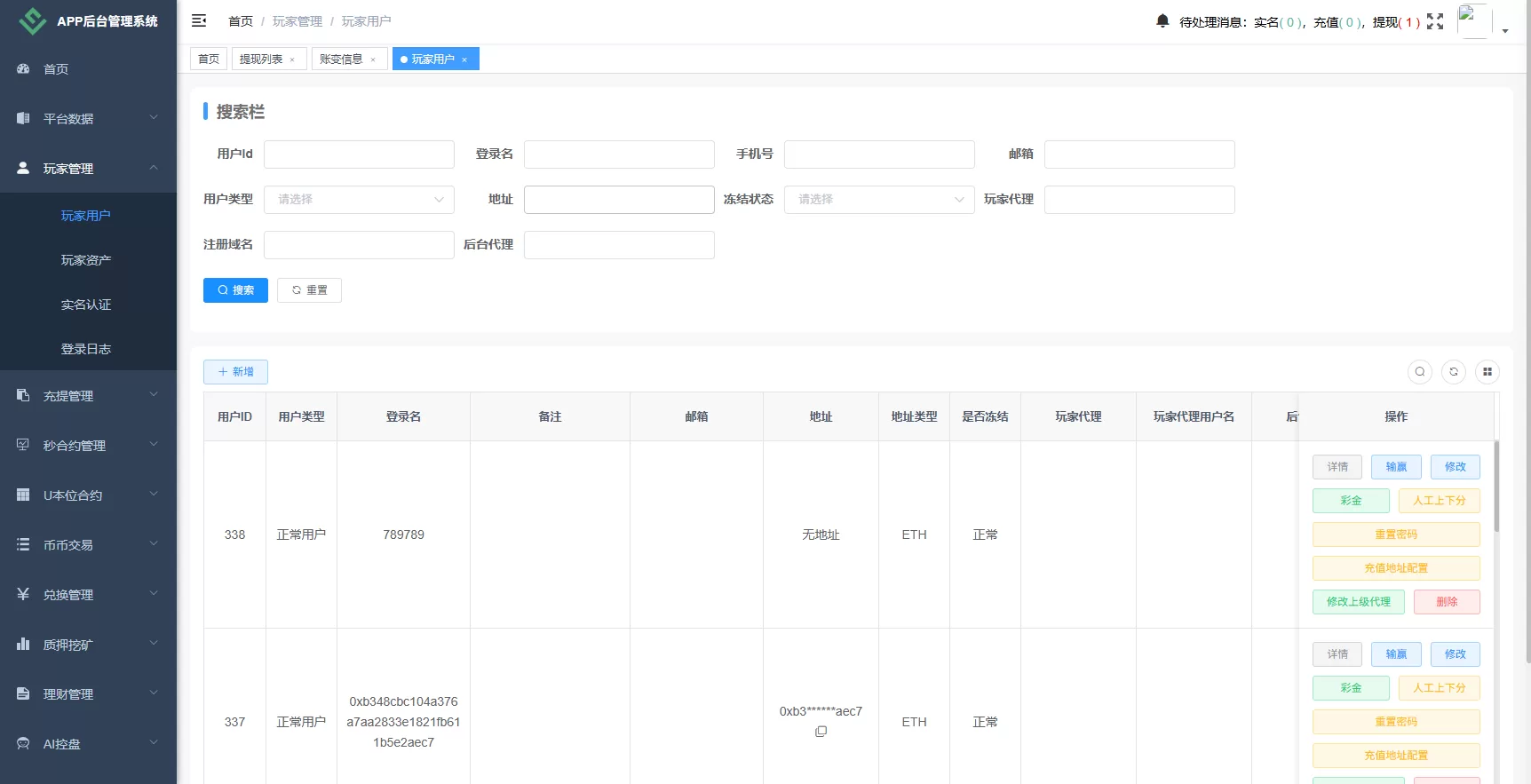Click the blue 搜索 button
This screenshot has width=1531, height=784.
tap(235, 290)
